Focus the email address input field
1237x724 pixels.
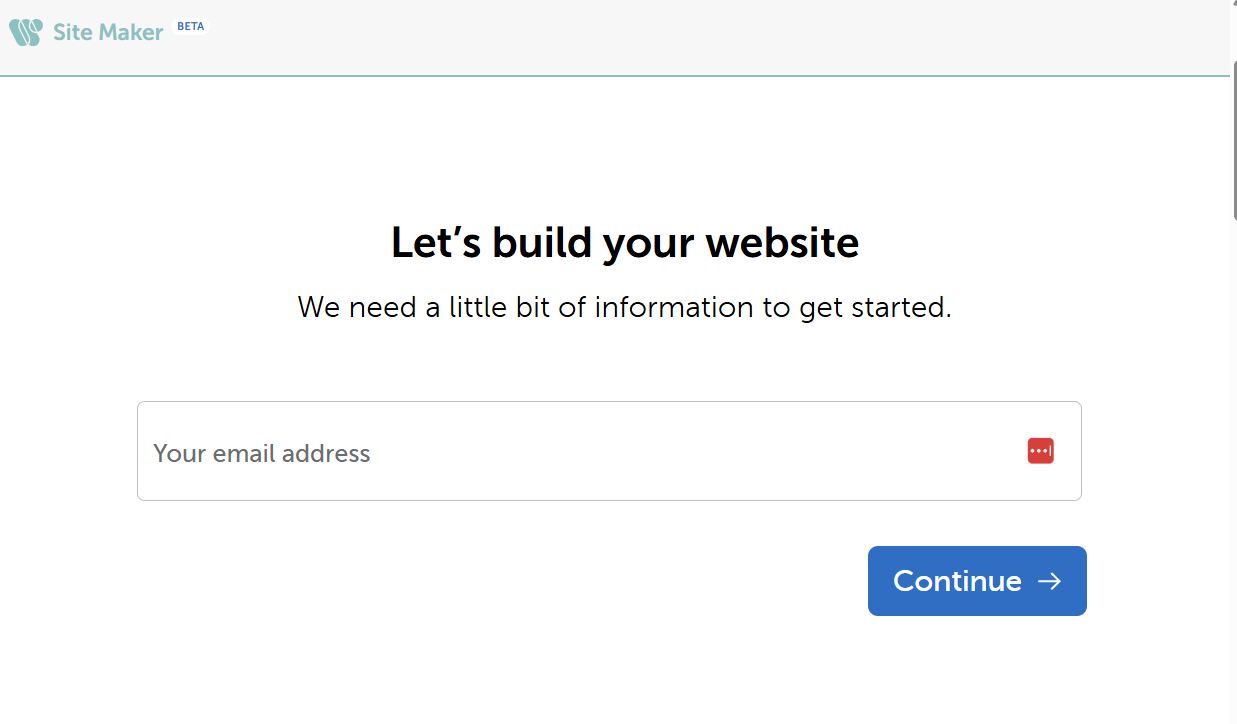pyautogui.click(x=580, y=451)
